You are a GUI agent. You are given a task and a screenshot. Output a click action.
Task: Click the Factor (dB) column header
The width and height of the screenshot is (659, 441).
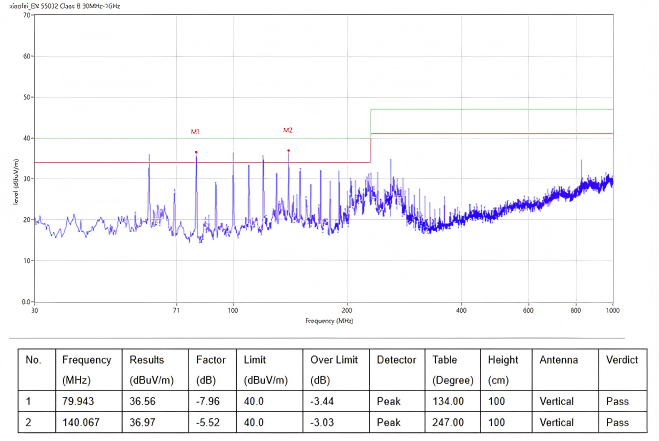click(212, 370)
